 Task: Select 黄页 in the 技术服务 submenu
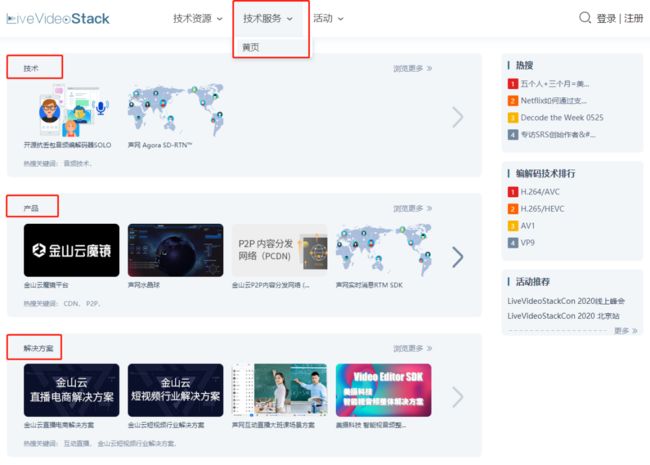(251, 47)
